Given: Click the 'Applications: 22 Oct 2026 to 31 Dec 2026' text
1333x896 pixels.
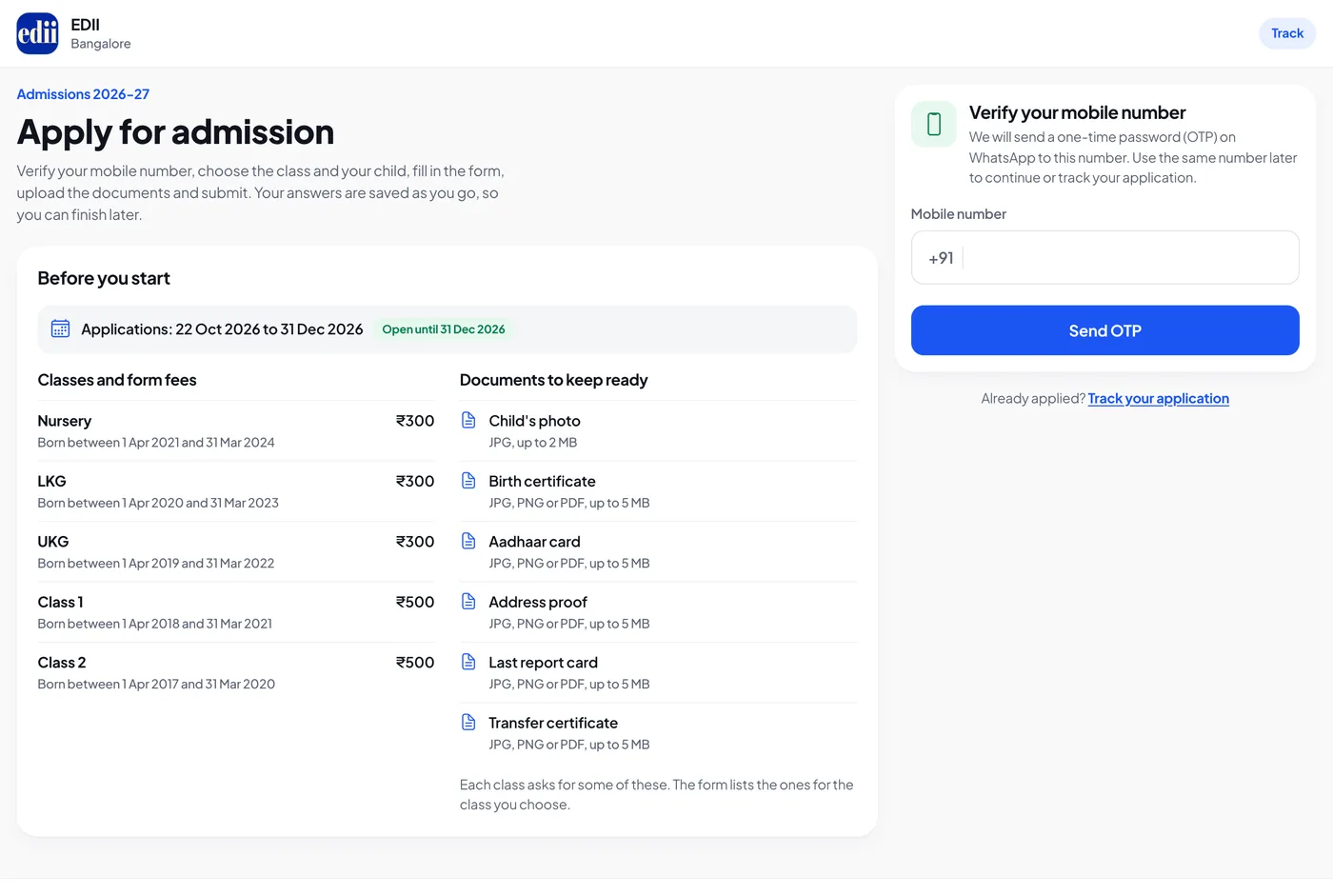Looking at the screenshot, I should (222, 329).
